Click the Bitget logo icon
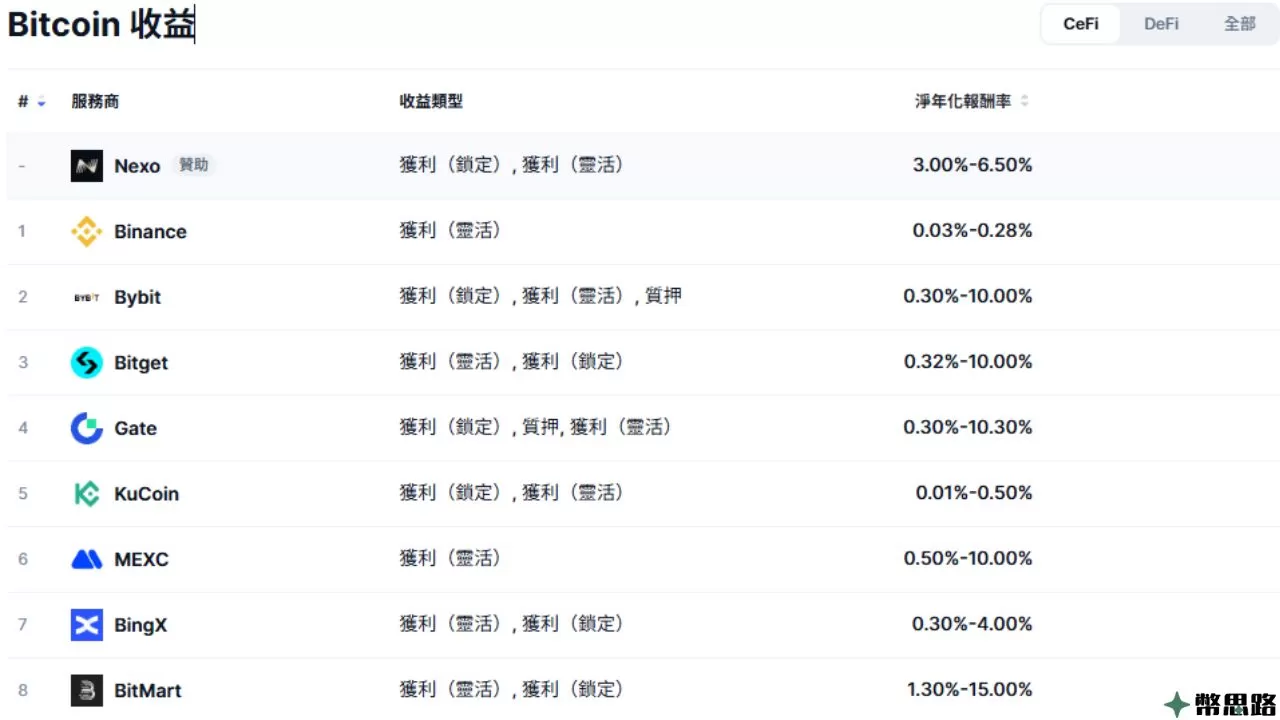1280x720 pixels. pos(87,363)
